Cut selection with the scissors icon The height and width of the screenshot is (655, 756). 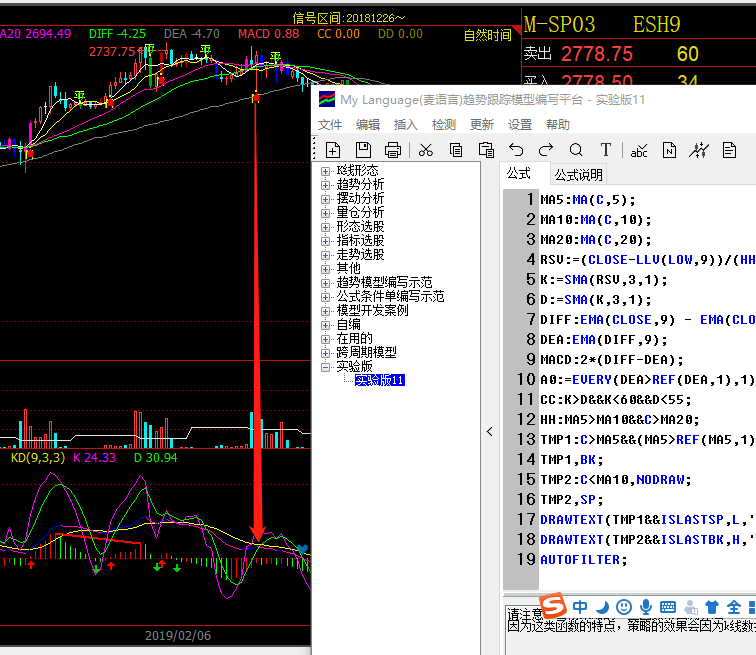[x=425, y=150]
